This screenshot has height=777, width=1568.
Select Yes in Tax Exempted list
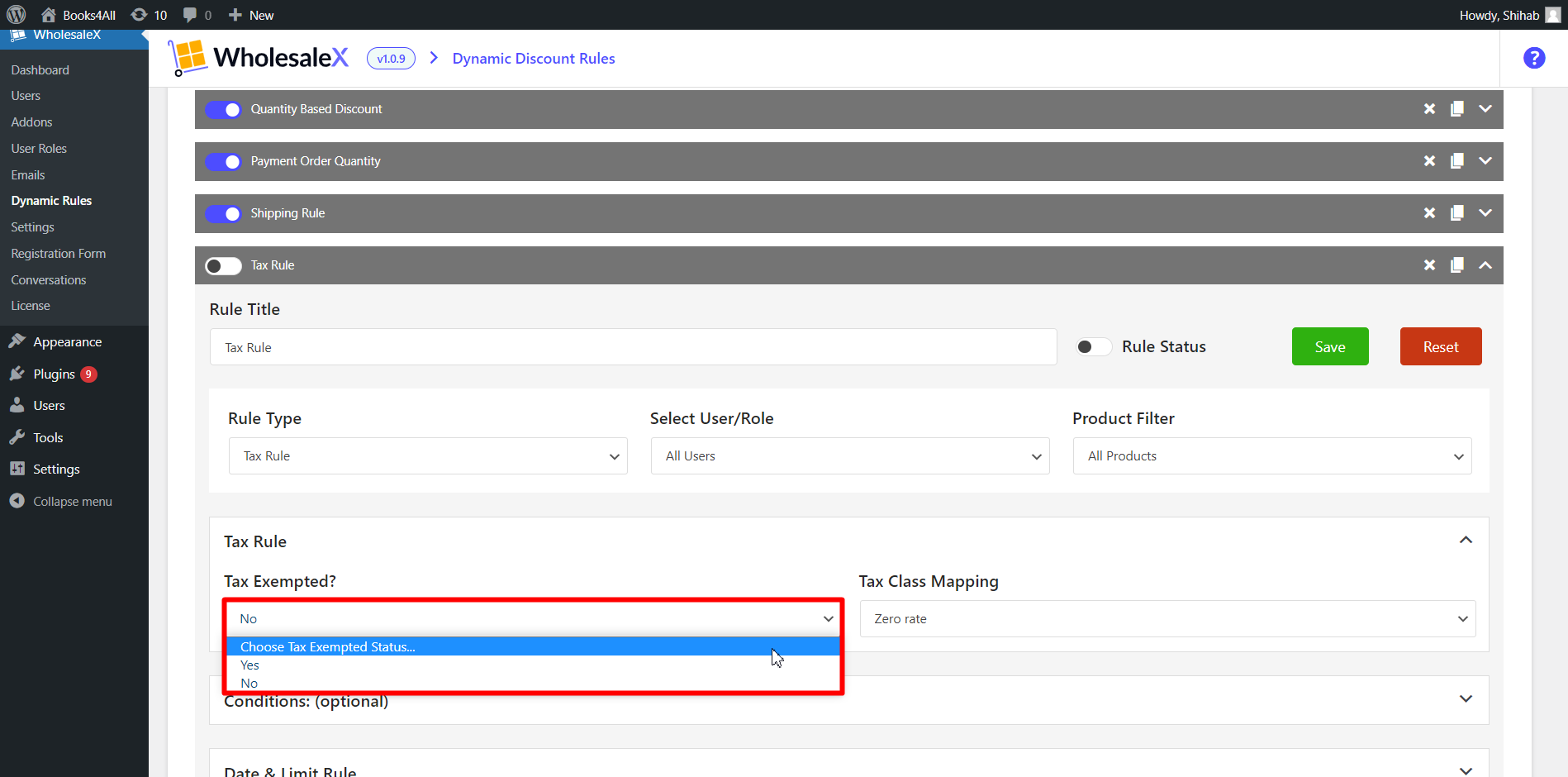(x=533, y=665)
